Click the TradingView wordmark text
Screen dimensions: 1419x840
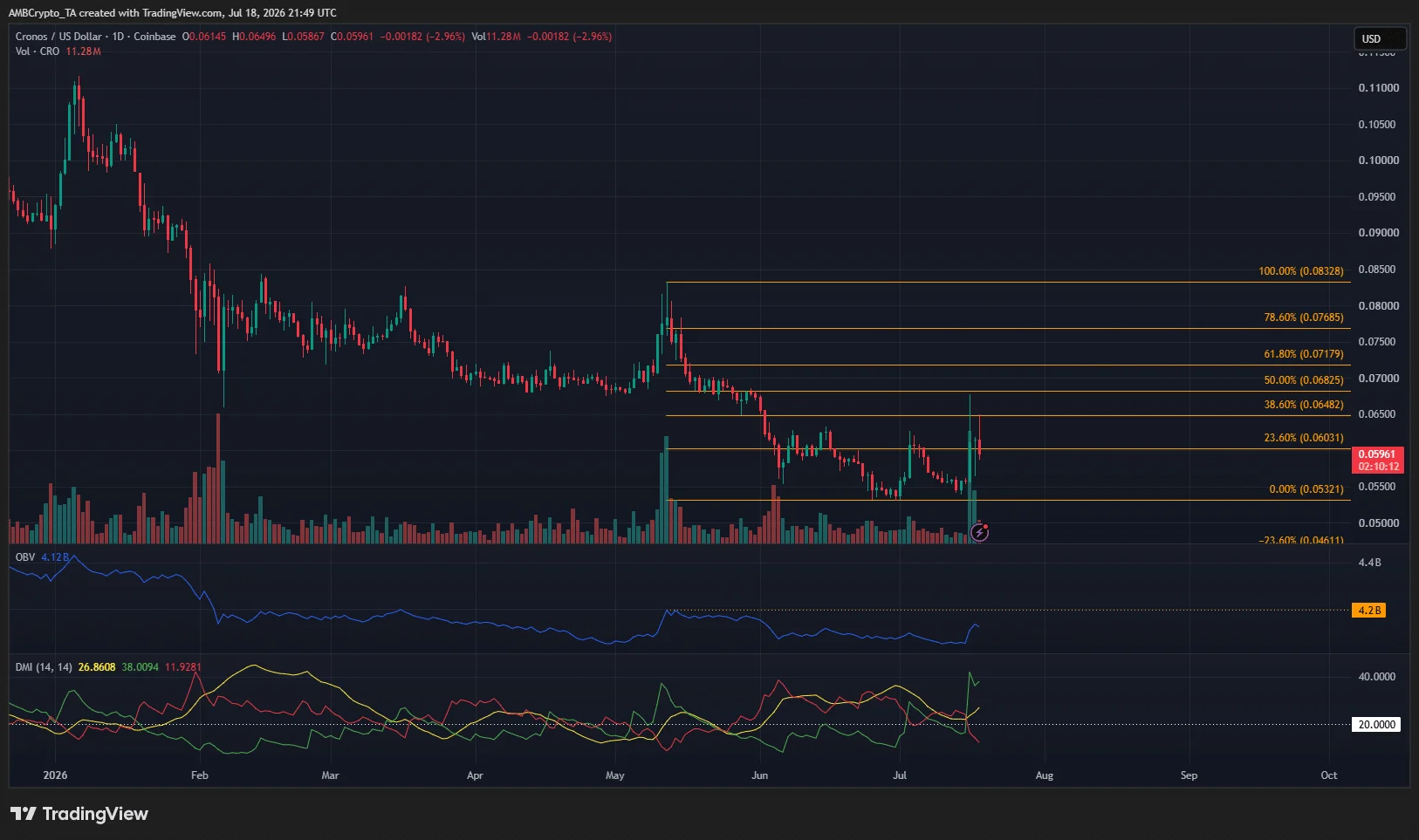95,814
